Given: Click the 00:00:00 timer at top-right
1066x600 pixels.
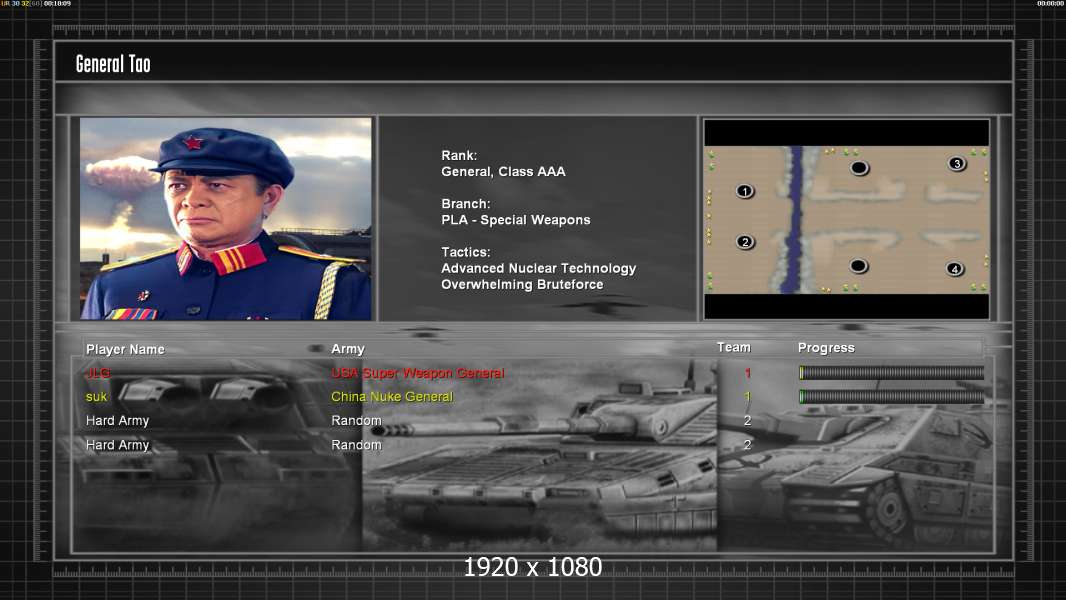Looking at the screenshot, I should pos(1050,3).
